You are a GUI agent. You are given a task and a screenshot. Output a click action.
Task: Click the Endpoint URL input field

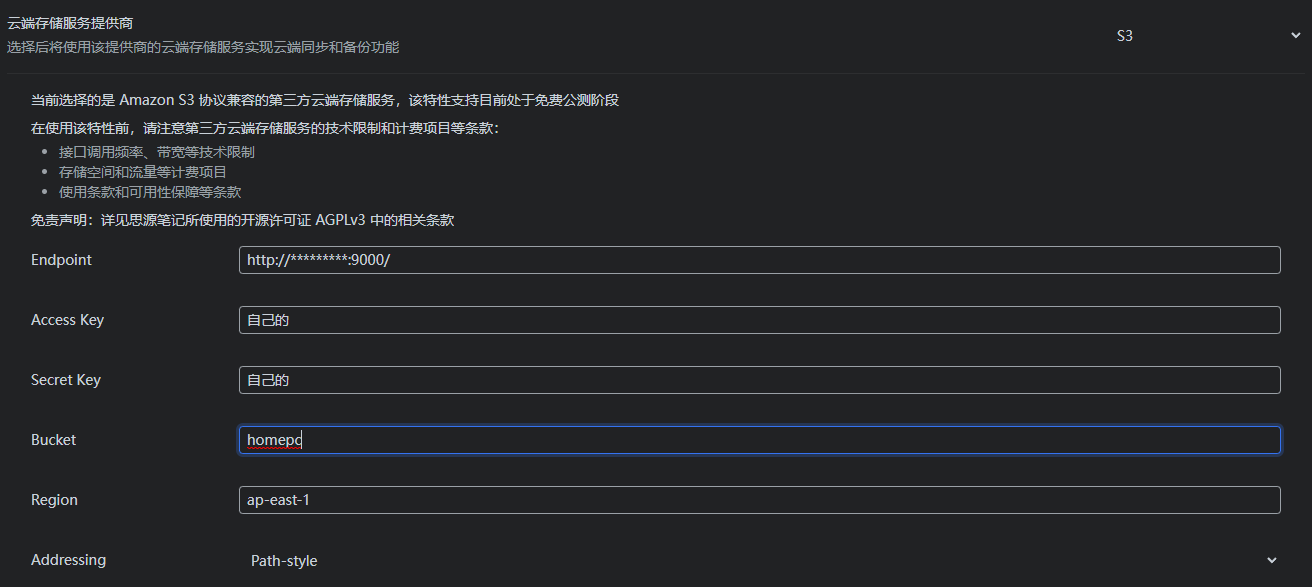[759, 260]
